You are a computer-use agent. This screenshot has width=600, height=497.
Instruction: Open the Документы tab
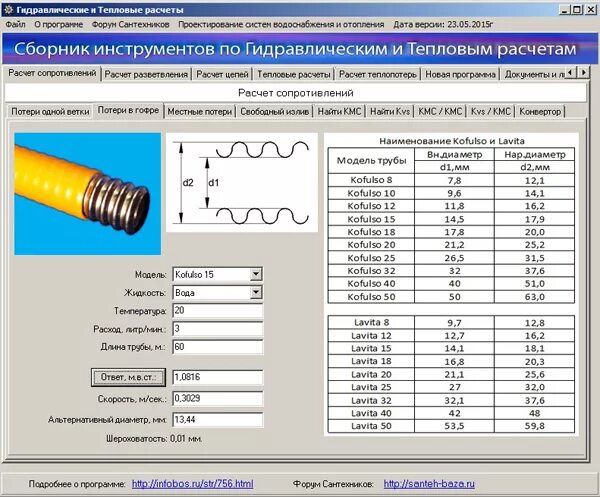[533, 74]
